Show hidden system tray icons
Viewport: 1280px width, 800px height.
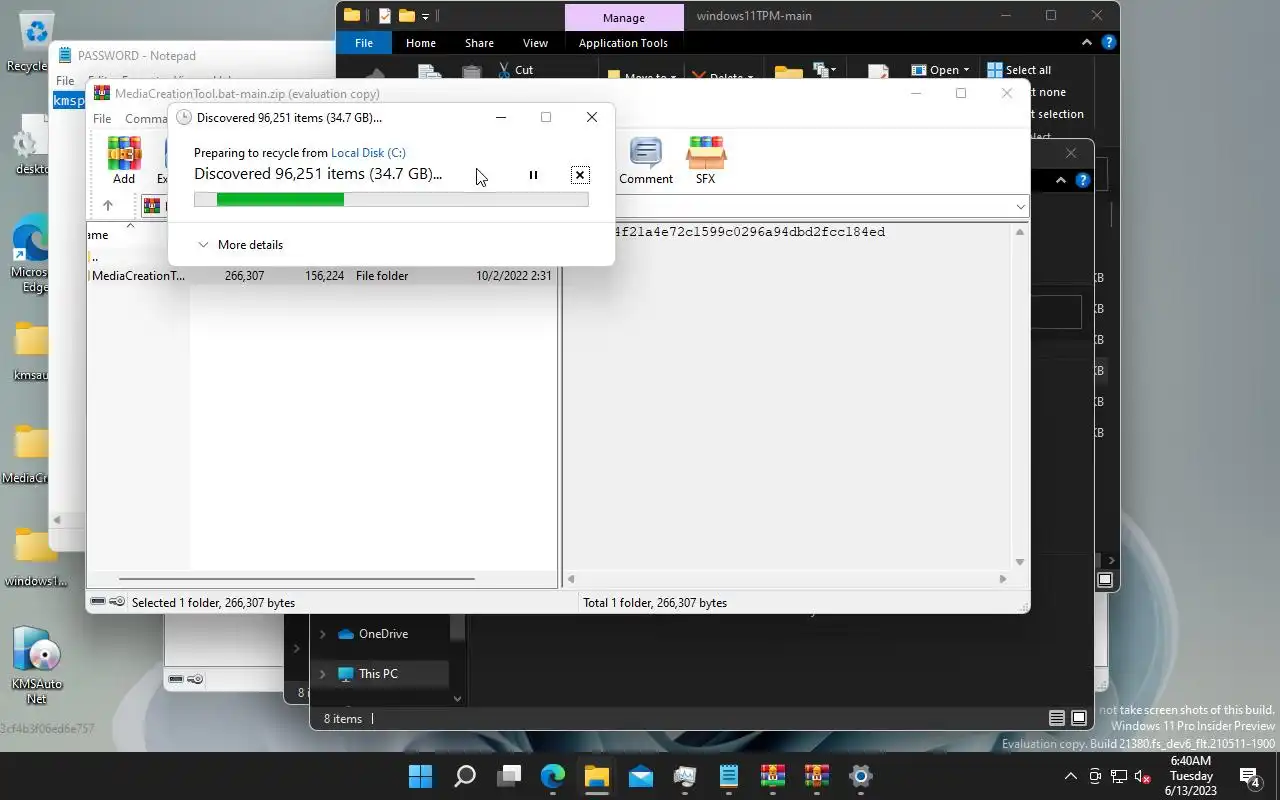[1070, 776]
